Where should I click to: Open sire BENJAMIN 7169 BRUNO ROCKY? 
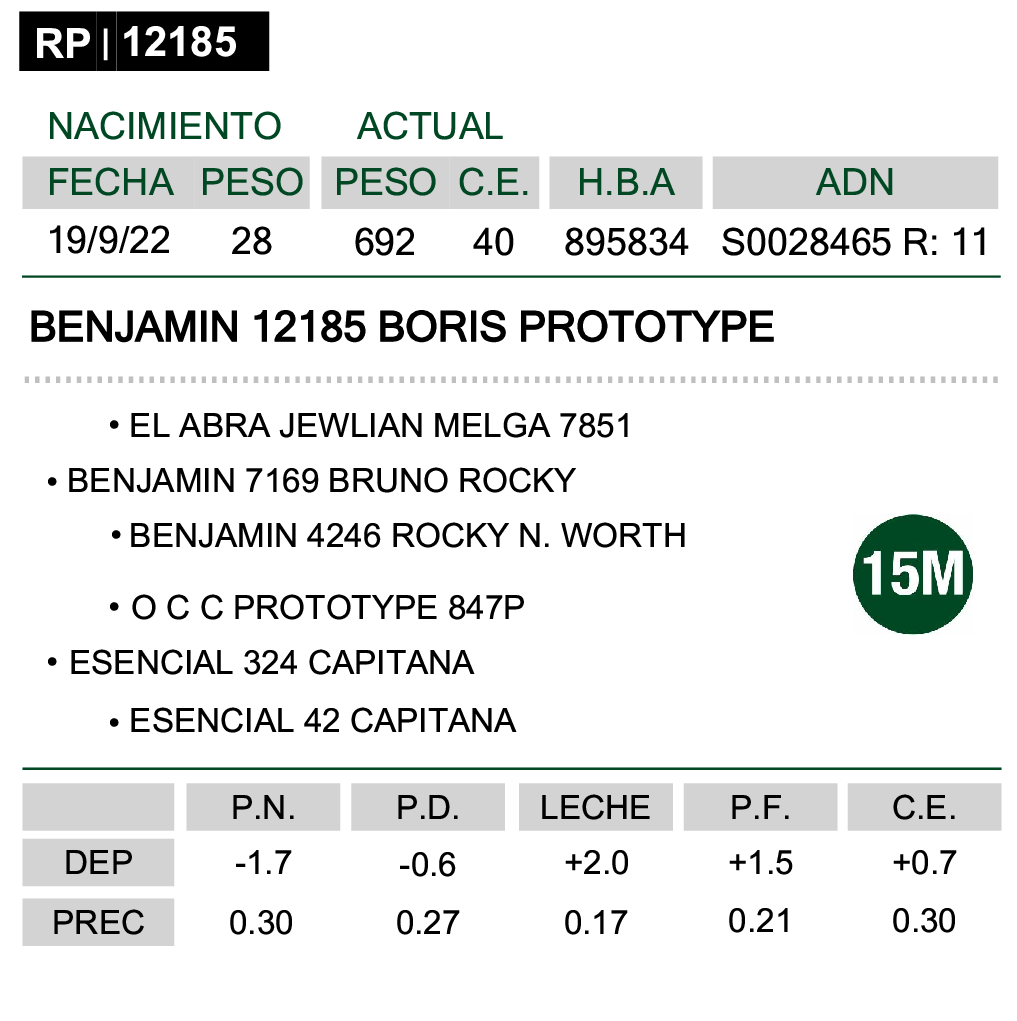[321, 481]
